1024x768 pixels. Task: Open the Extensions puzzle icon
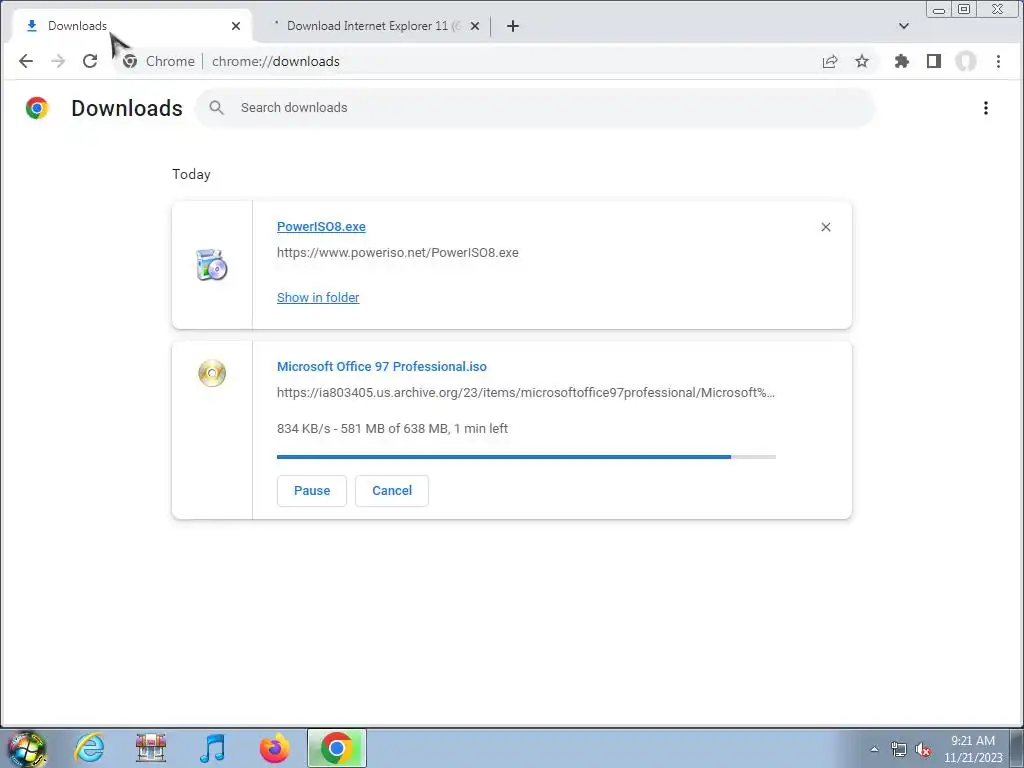click(902, 61)
